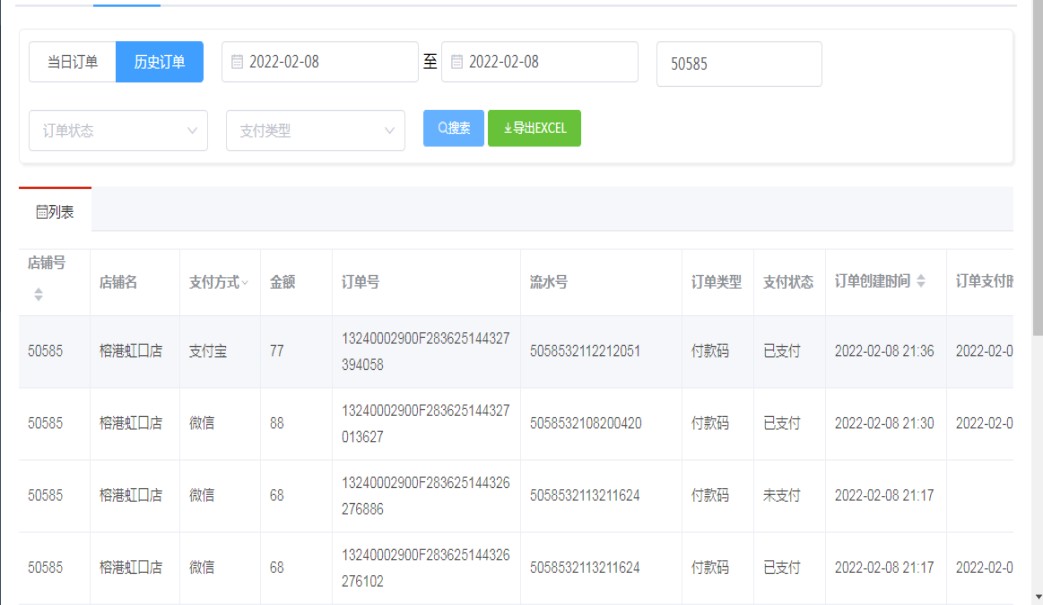The height and width of the screenshot is (605, 1043).
Task: Click the filter chevron beside 支付方式 header
Action: [x=246, y=283]
